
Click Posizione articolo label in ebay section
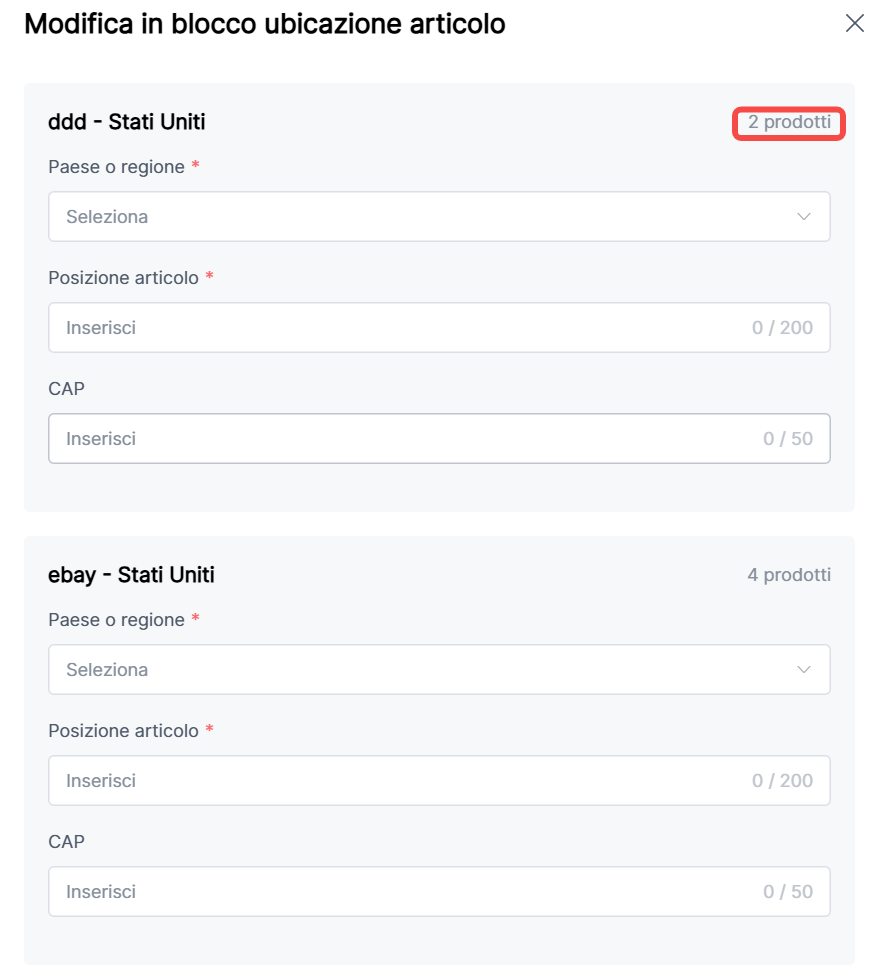coord(123,731)
